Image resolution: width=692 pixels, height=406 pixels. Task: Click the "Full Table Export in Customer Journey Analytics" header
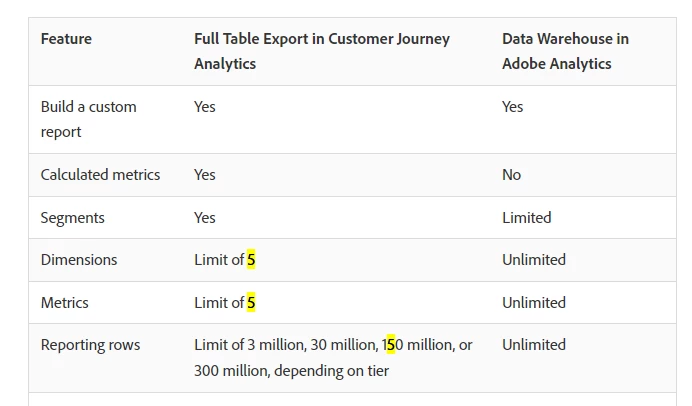point(321,51)
